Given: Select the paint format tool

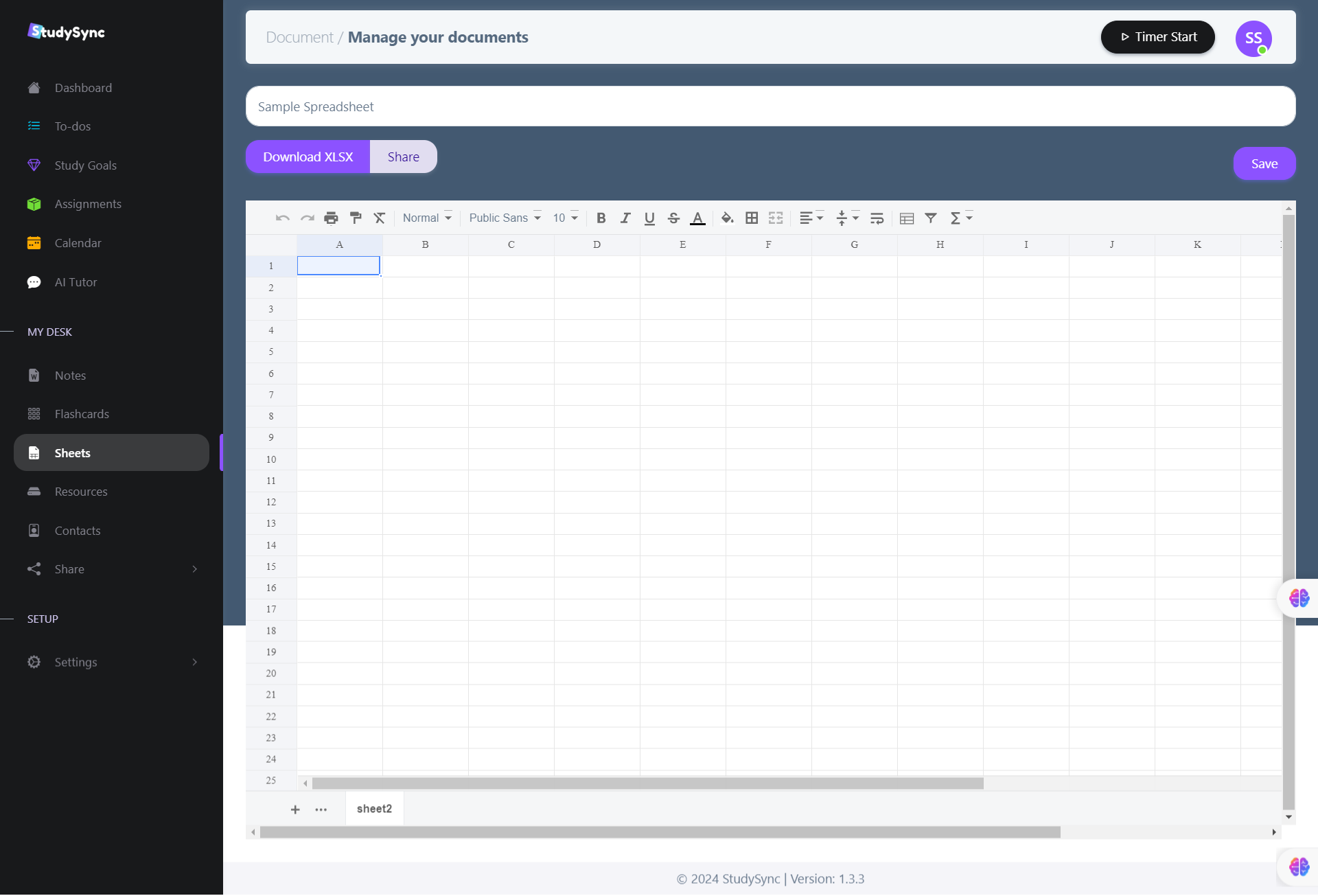Looking at the screenshot, I should click(x=356, y=218).
